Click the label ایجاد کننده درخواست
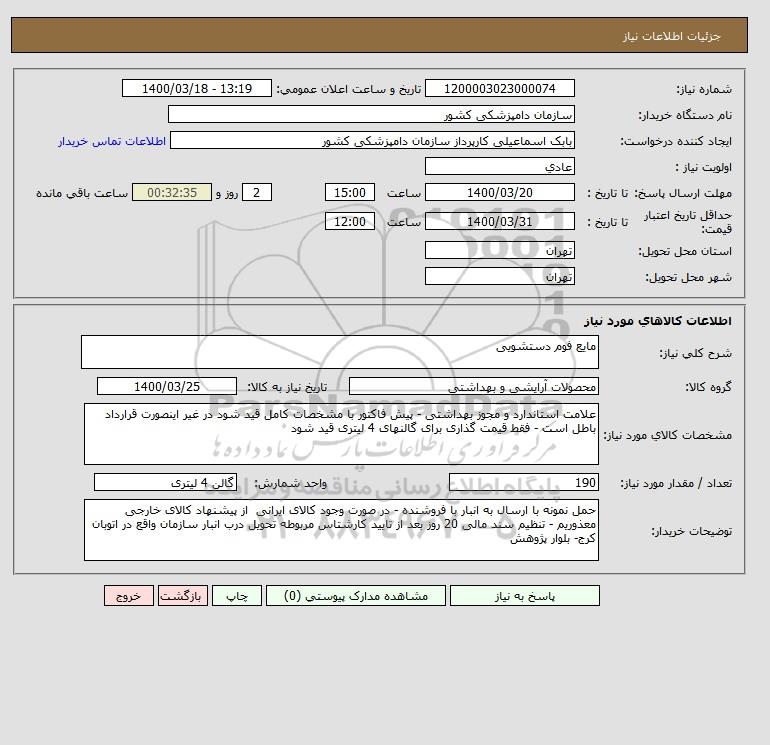770x745 pixels. pos(676,141)
